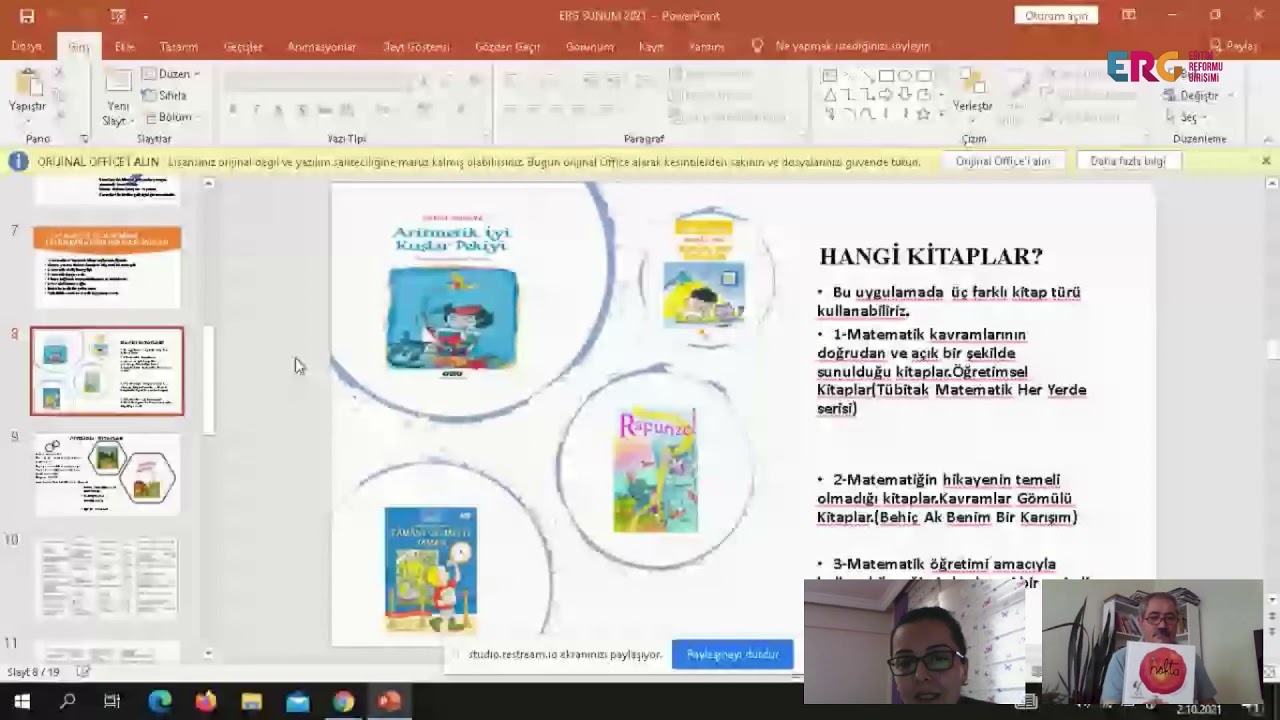
Task: Open the Animasyonlar ribbon tab
Action: coord(321,47)
